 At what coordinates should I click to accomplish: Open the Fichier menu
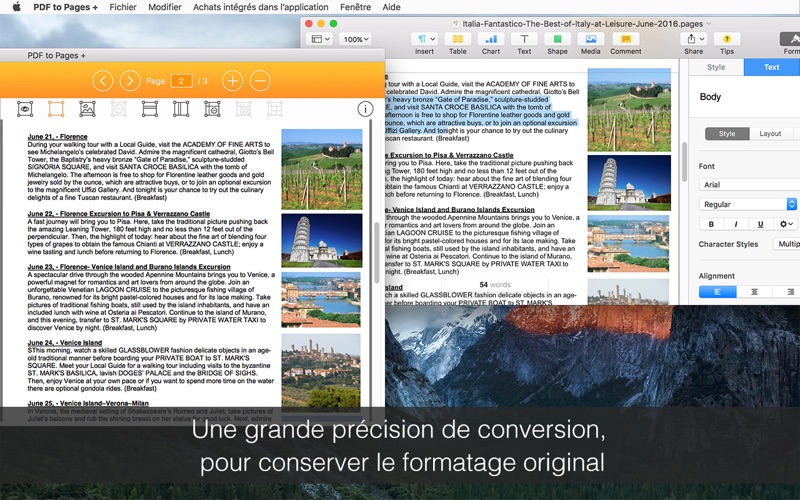coord(123,7)
